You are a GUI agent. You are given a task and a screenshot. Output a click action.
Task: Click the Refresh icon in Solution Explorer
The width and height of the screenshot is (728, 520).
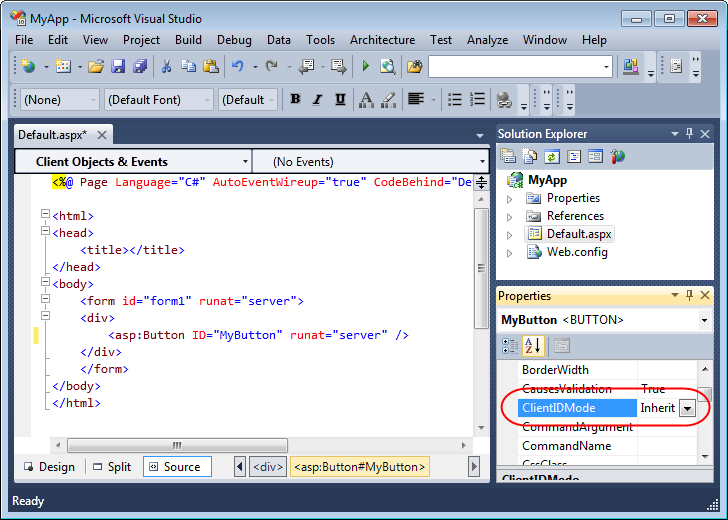click(551, 156)
